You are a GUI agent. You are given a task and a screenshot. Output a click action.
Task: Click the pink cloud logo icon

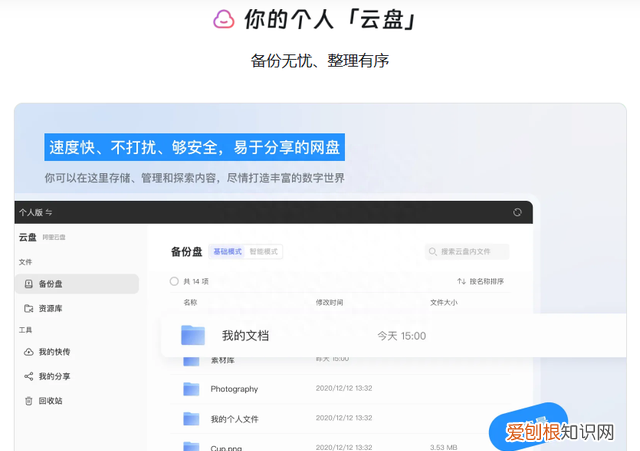[224, 19]
